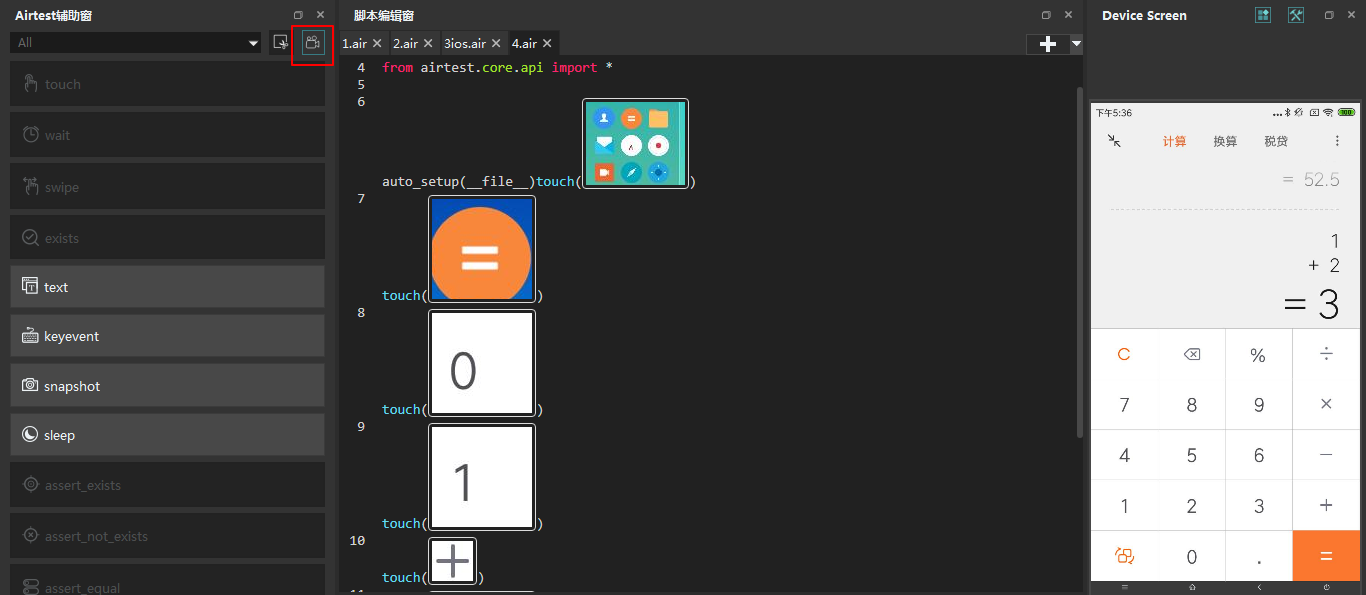1366x595 pixels.
Task: Tap the device power icon in navigation bar
Action: (x=1326, y=587)
